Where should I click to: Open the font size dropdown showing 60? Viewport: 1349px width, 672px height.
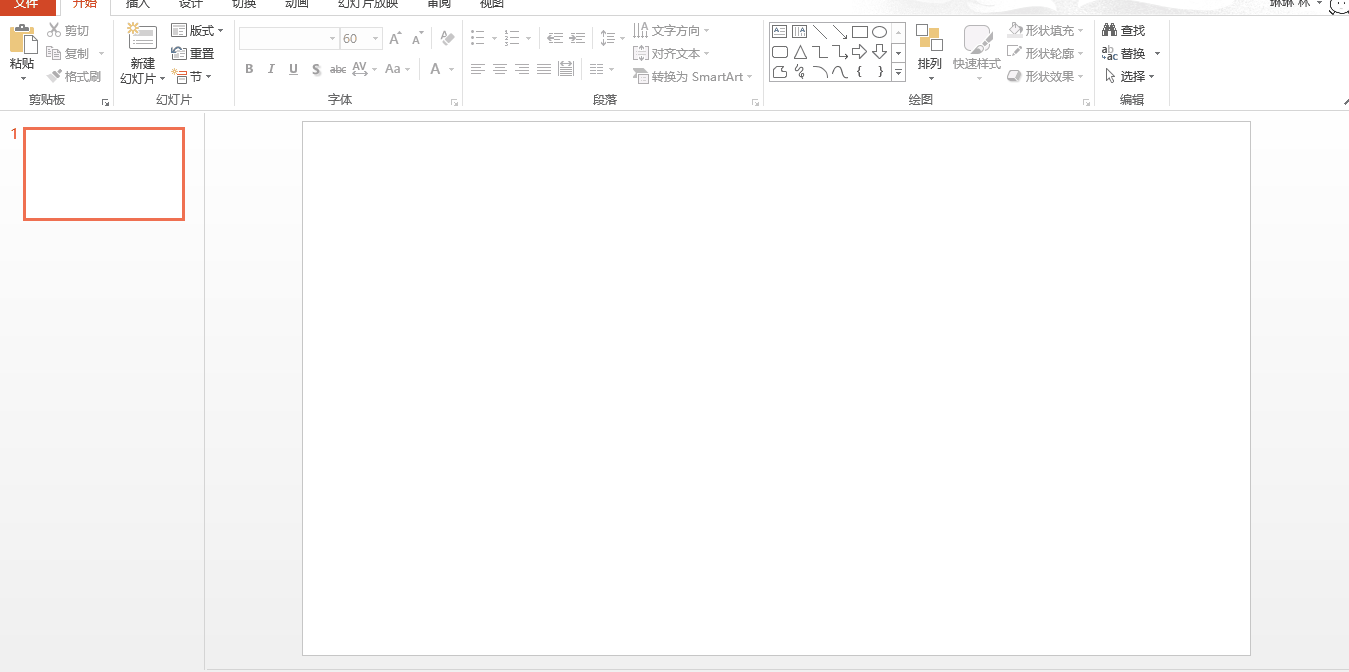point(376,39)
